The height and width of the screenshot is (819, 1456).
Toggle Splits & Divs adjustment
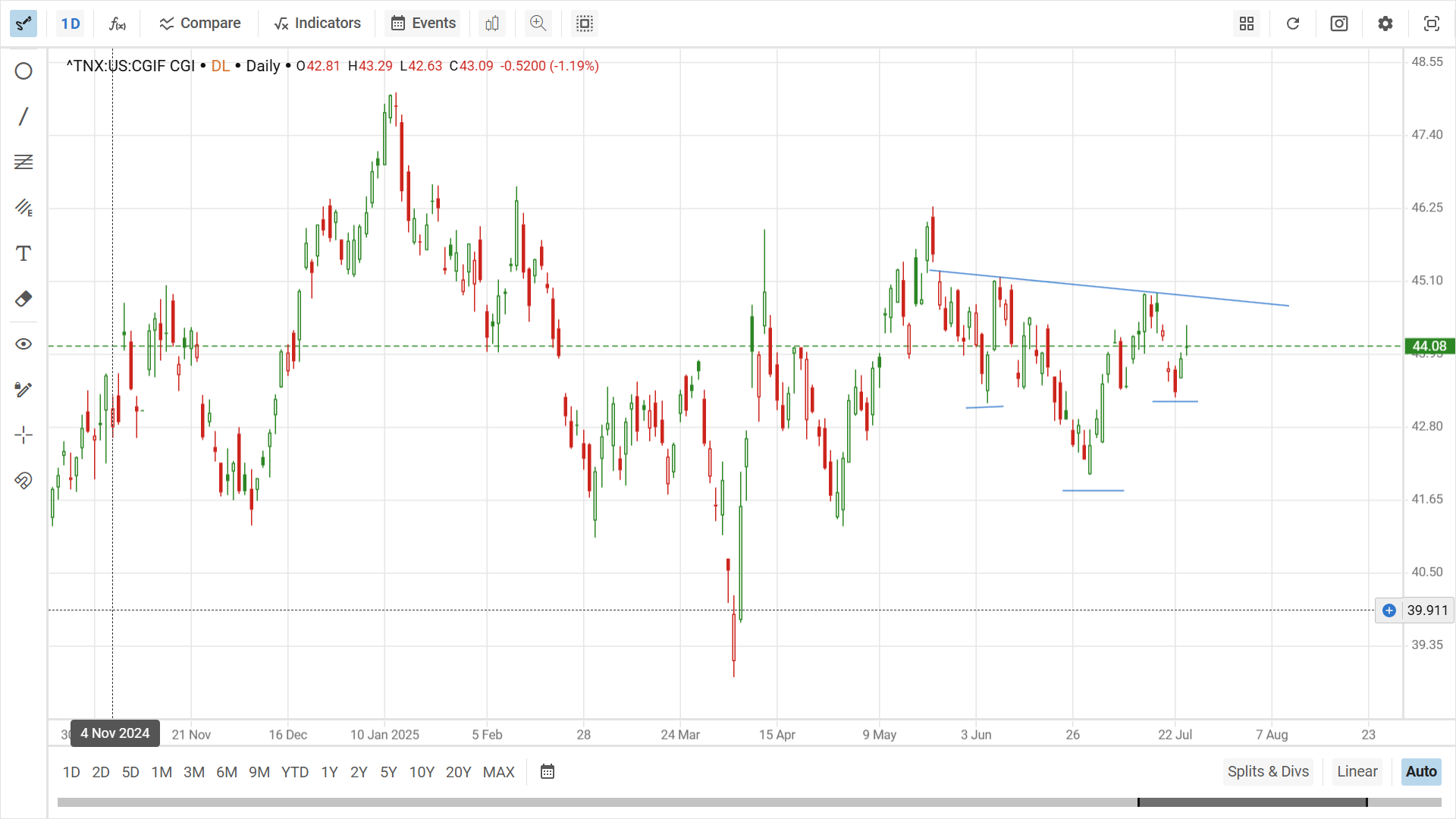pos(1268,772)
